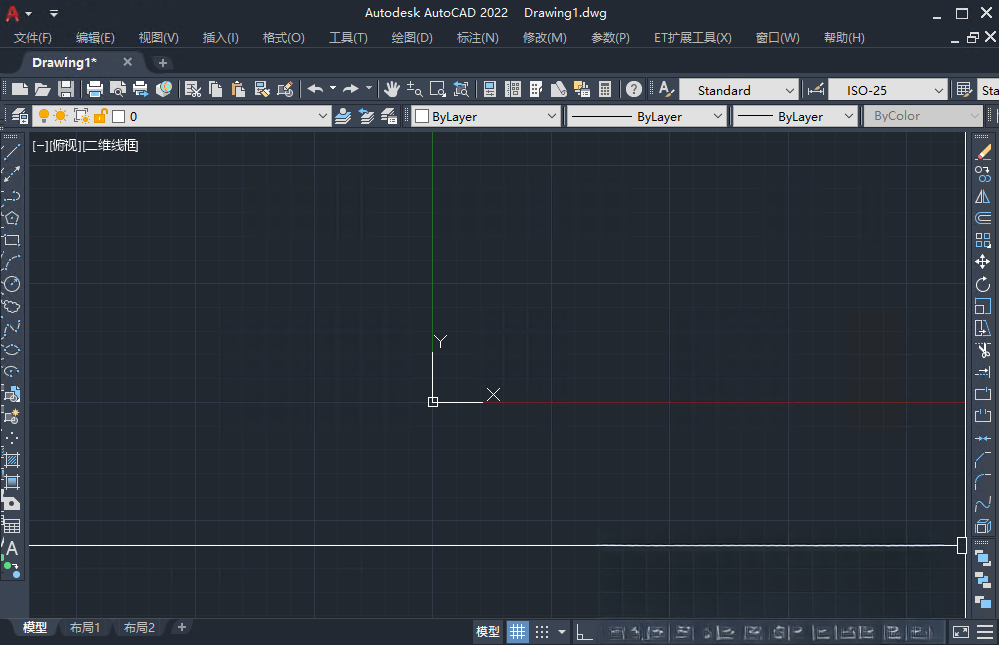Open the ByLayer color dropdown
The width and height of the screenshot is (999, 645).
click(552, 116)
